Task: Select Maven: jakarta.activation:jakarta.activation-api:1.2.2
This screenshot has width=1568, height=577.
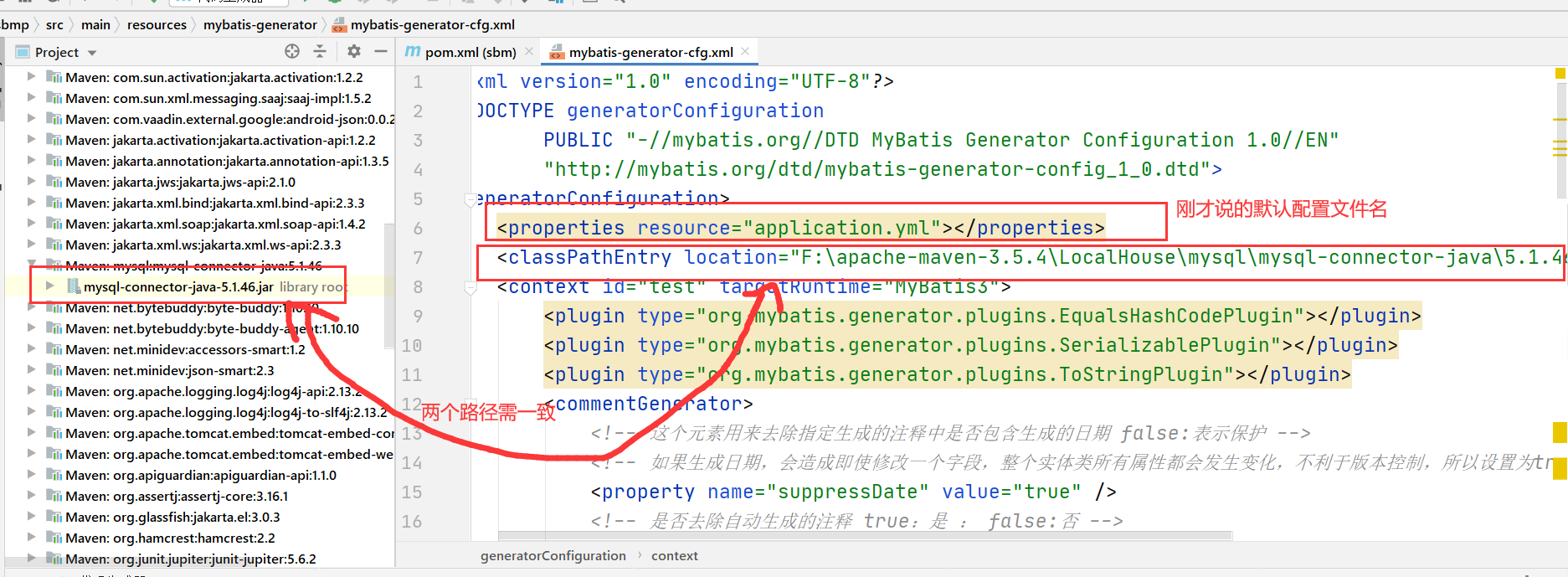Action: click(220, 140)
